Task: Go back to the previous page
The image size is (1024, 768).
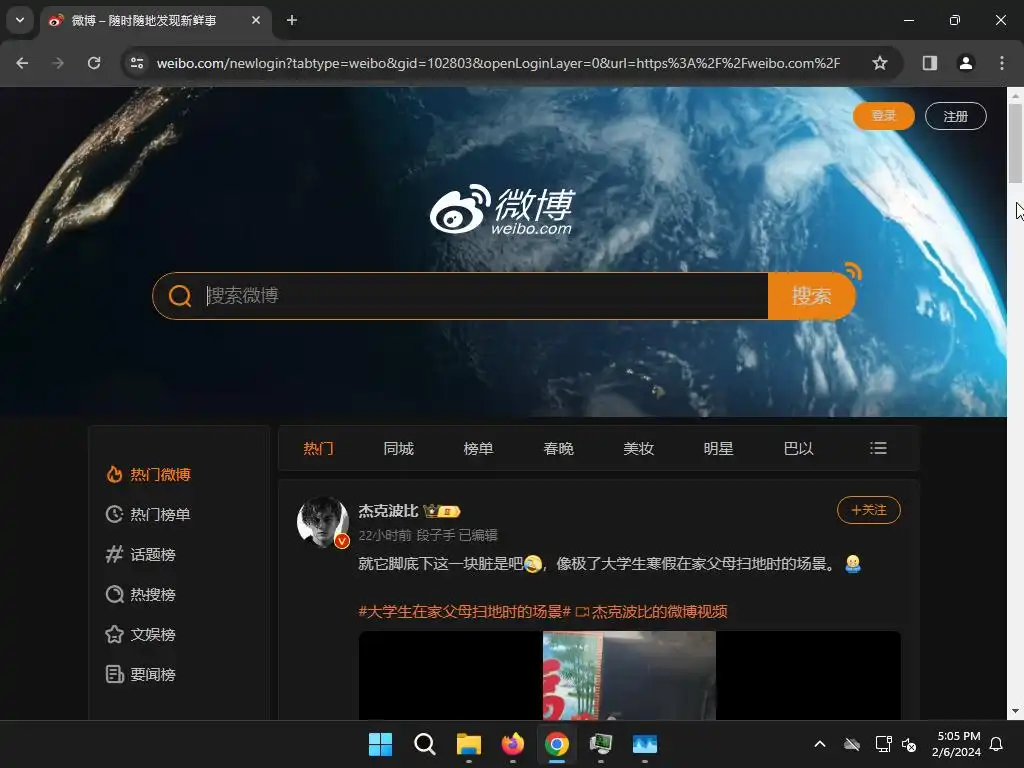Action: (22, 63)
